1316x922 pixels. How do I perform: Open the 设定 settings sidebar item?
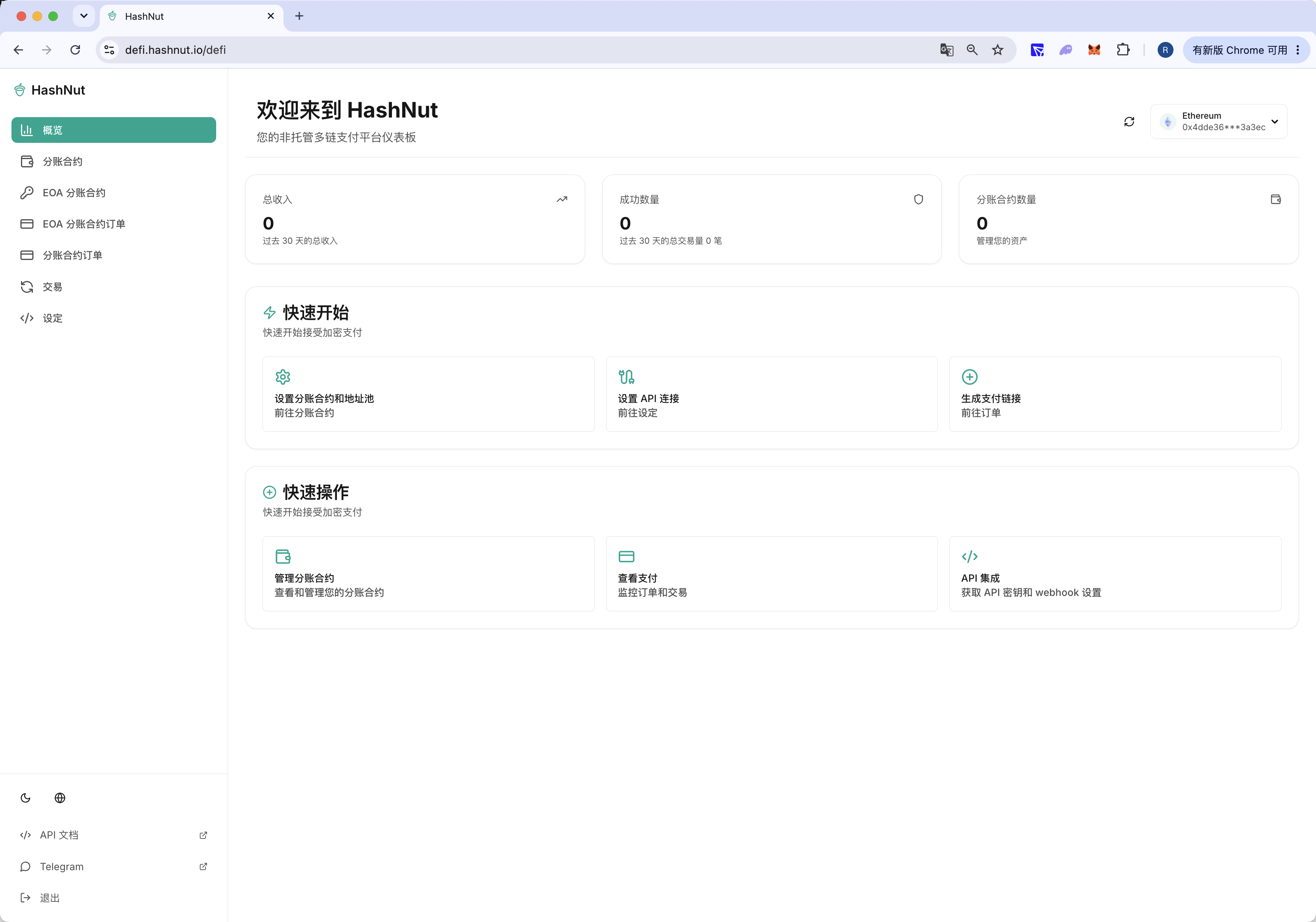click(x=114, y=318)
